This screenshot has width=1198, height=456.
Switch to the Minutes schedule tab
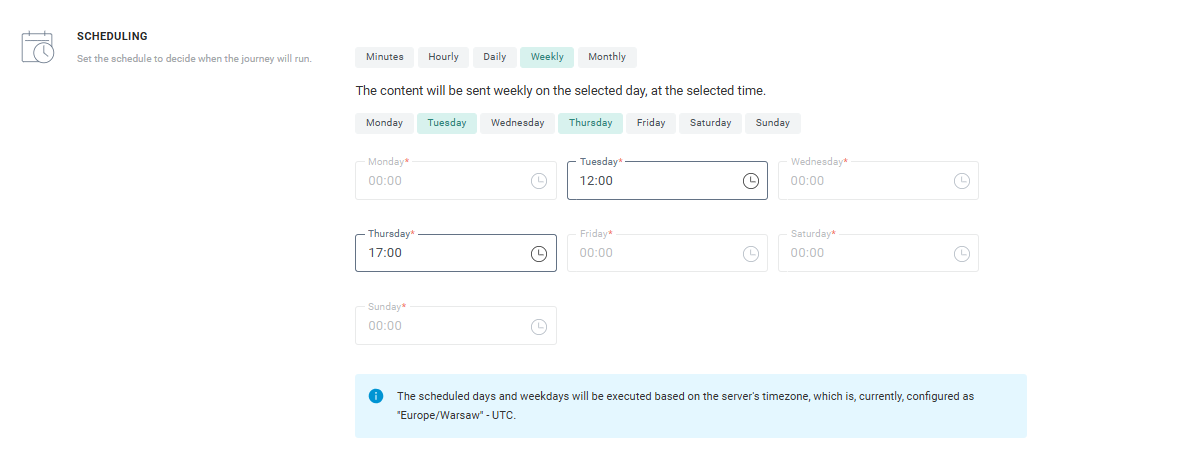[384, 57]
